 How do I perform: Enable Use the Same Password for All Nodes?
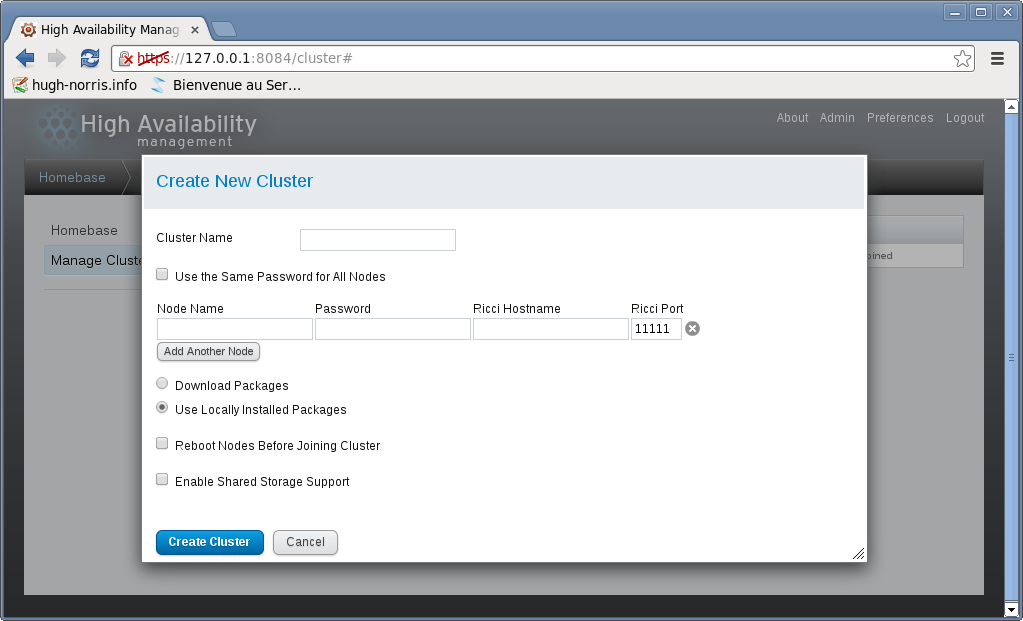click(162, 275)
